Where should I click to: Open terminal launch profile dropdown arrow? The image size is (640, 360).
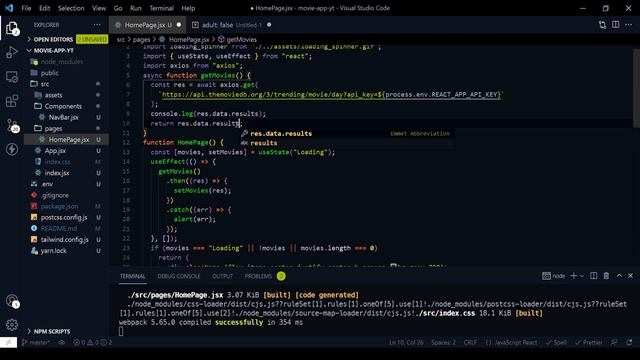pyautogui.click(x=582, y=276)
